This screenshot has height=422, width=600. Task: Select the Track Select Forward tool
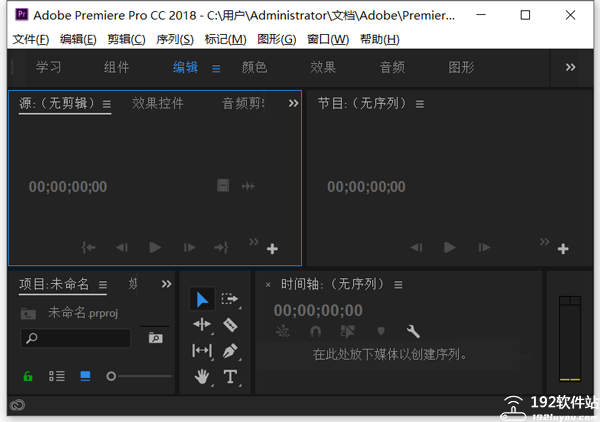230,299
